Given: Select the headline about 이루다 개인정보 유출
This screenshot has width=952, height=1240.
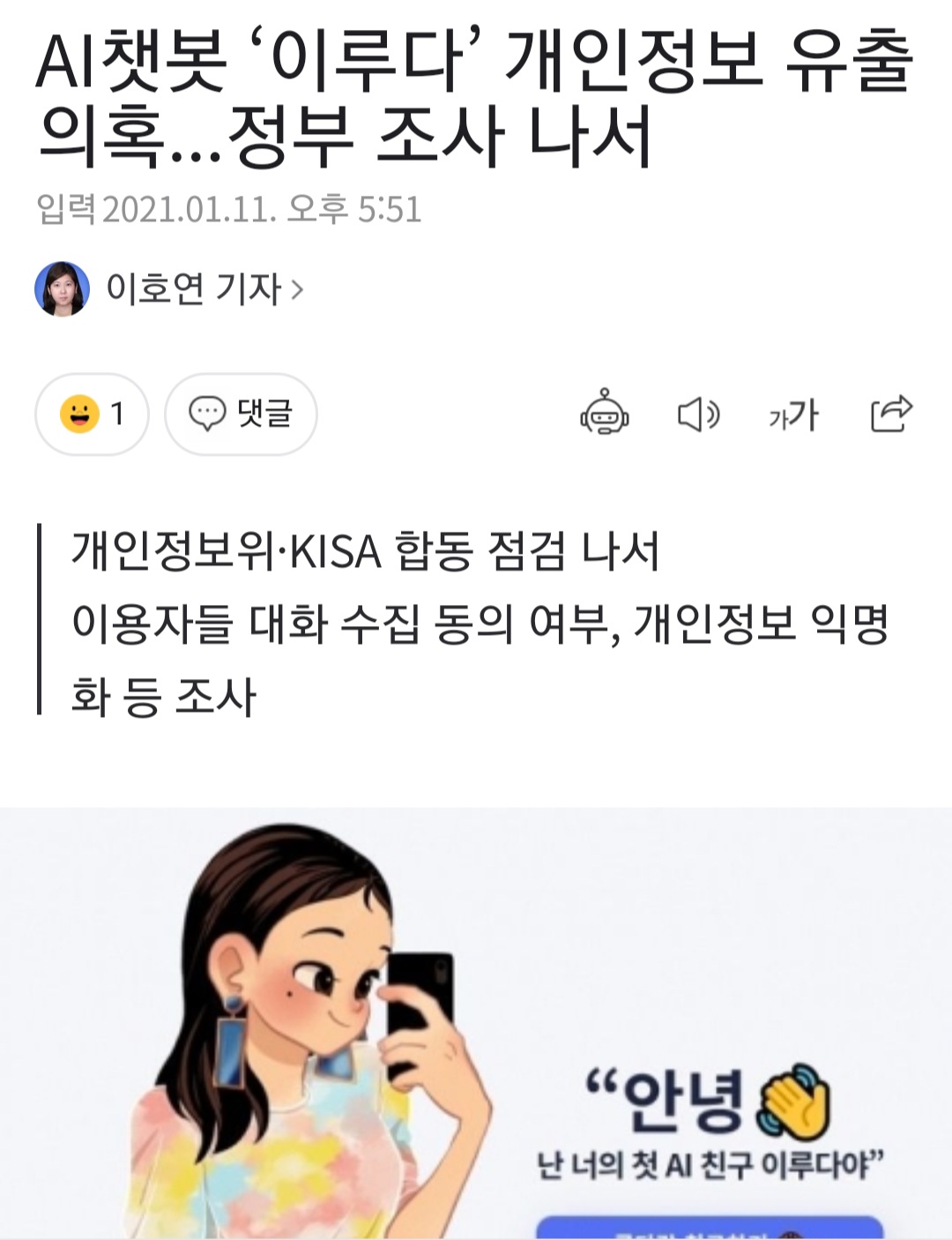Looking at the screenshot, I should (474, 99).
